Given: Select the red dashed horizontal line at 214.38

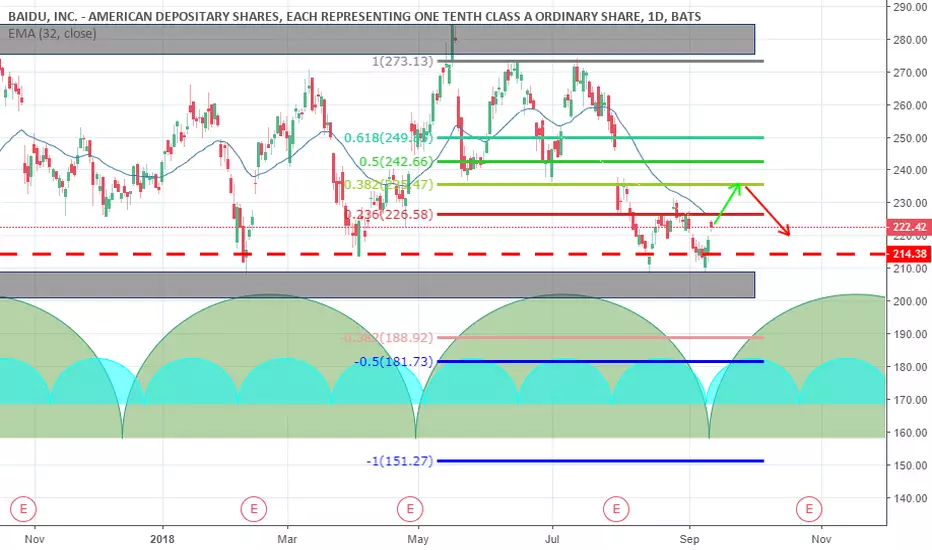Looking at the screenshot, I should [x=443, y=254].
